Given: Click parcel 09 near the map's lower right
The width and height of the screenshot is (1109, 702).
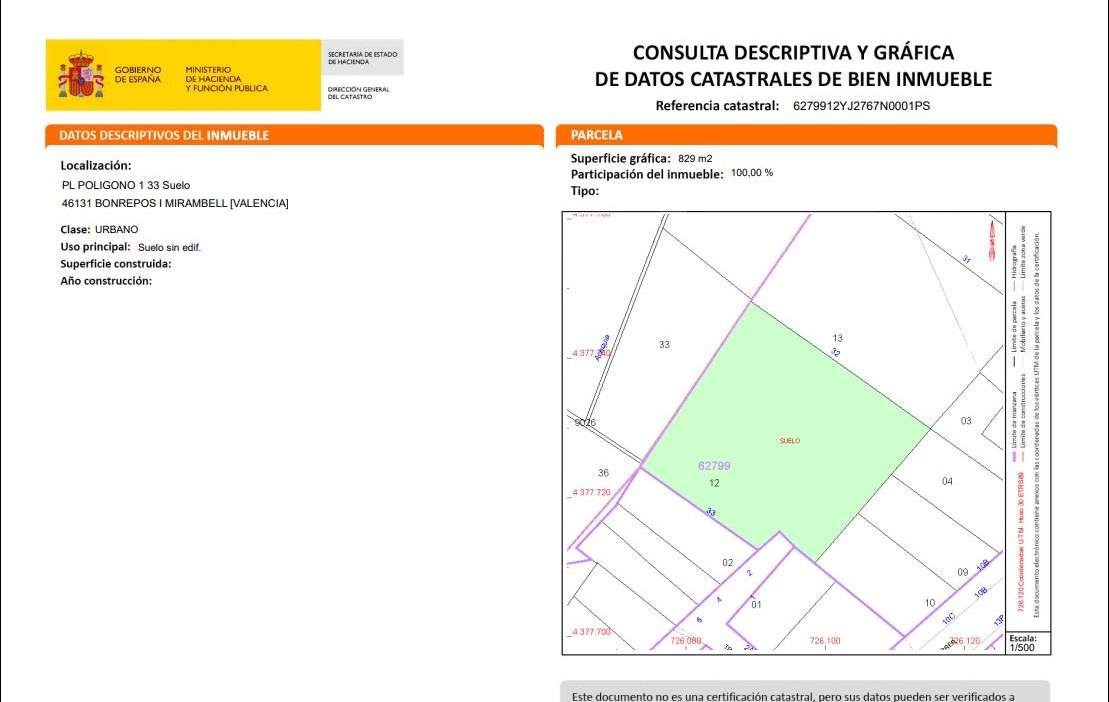Looking at the screenshot, I should [962, 573].
